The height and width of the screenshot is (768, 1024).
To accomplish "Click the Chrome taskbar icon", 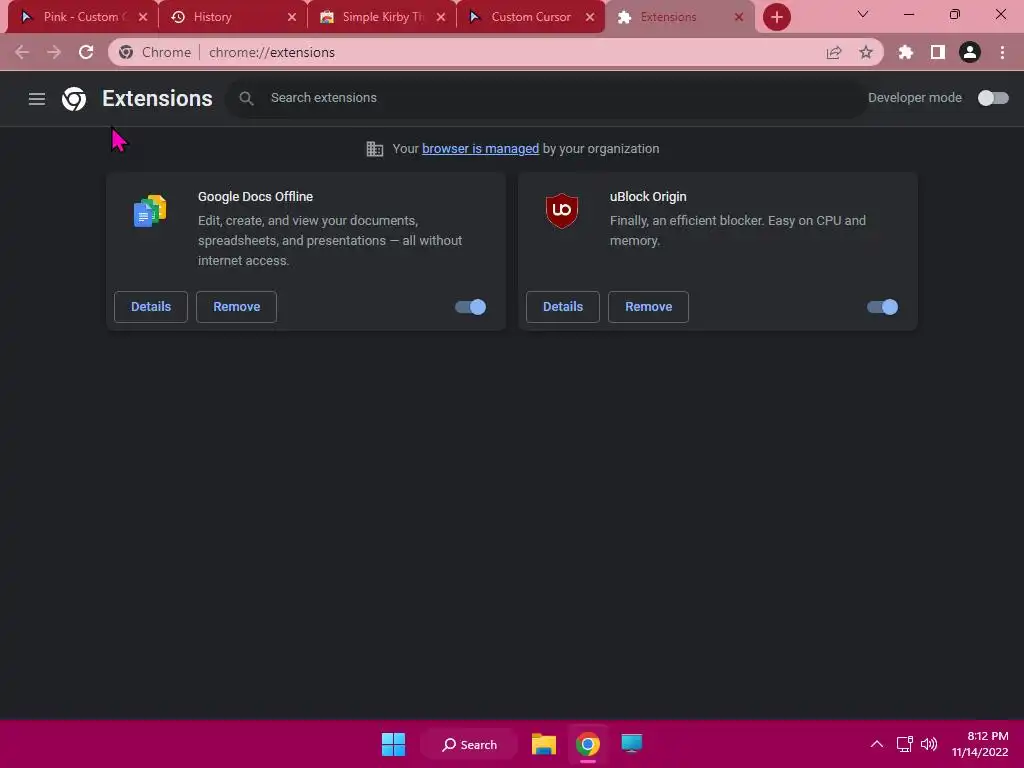I will pos(588,744).
